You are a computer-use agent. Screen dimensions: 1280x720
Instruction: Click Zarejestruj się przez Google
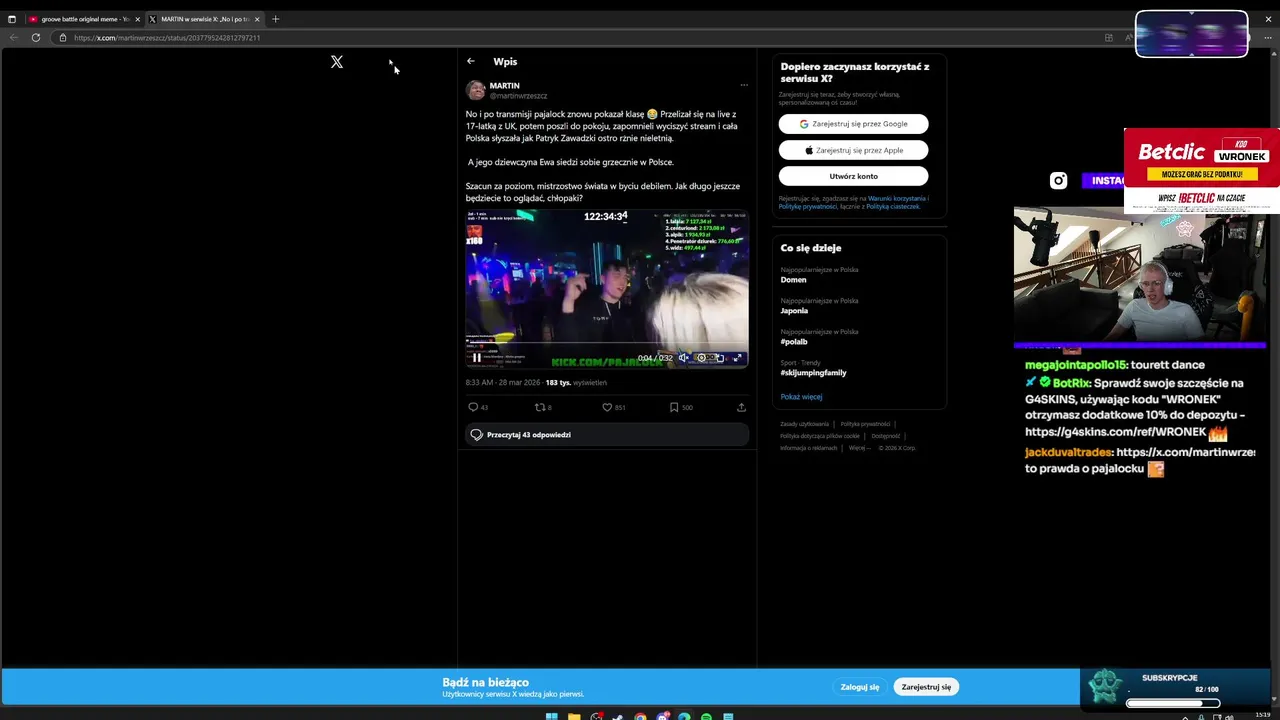(x=853, y=124)
